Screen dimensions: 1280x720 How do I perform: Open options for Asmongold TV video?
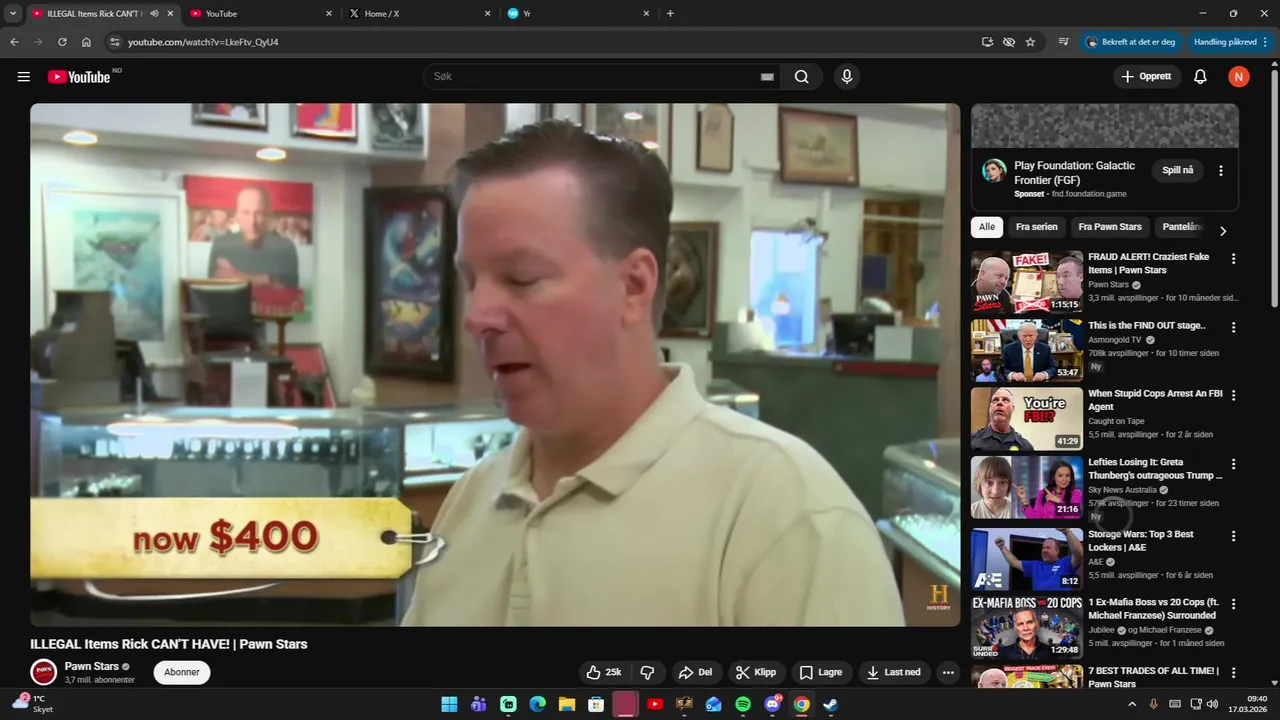(1233, 327)
